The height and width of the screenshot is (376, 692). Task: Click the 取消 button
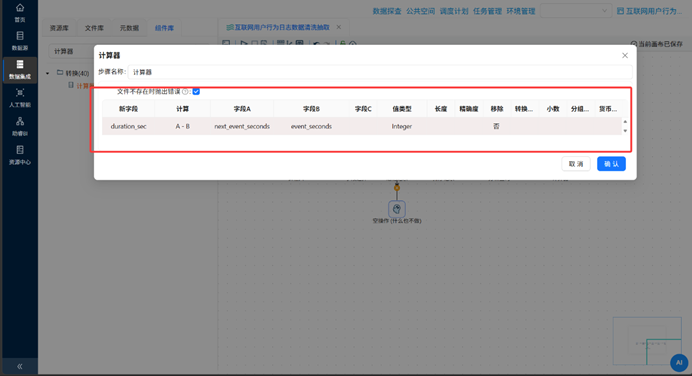coord(576,164)
